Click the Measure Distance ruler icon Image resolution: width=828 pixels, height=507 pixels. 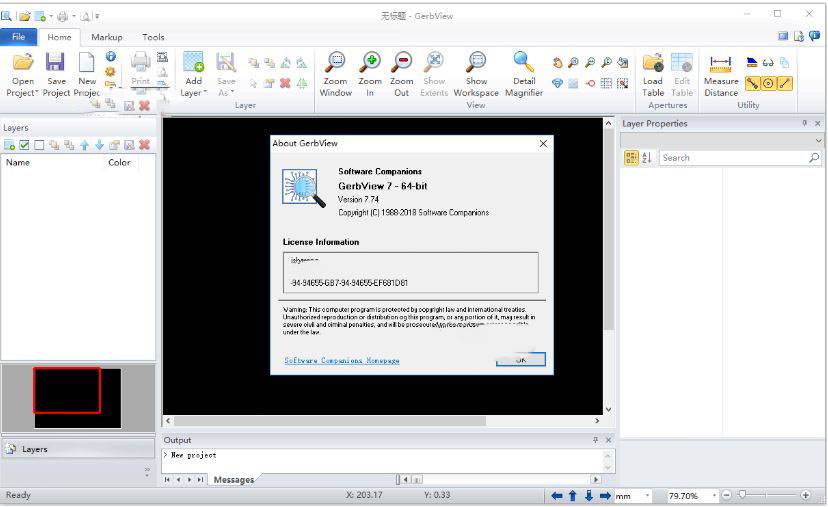tap(720, 63)
